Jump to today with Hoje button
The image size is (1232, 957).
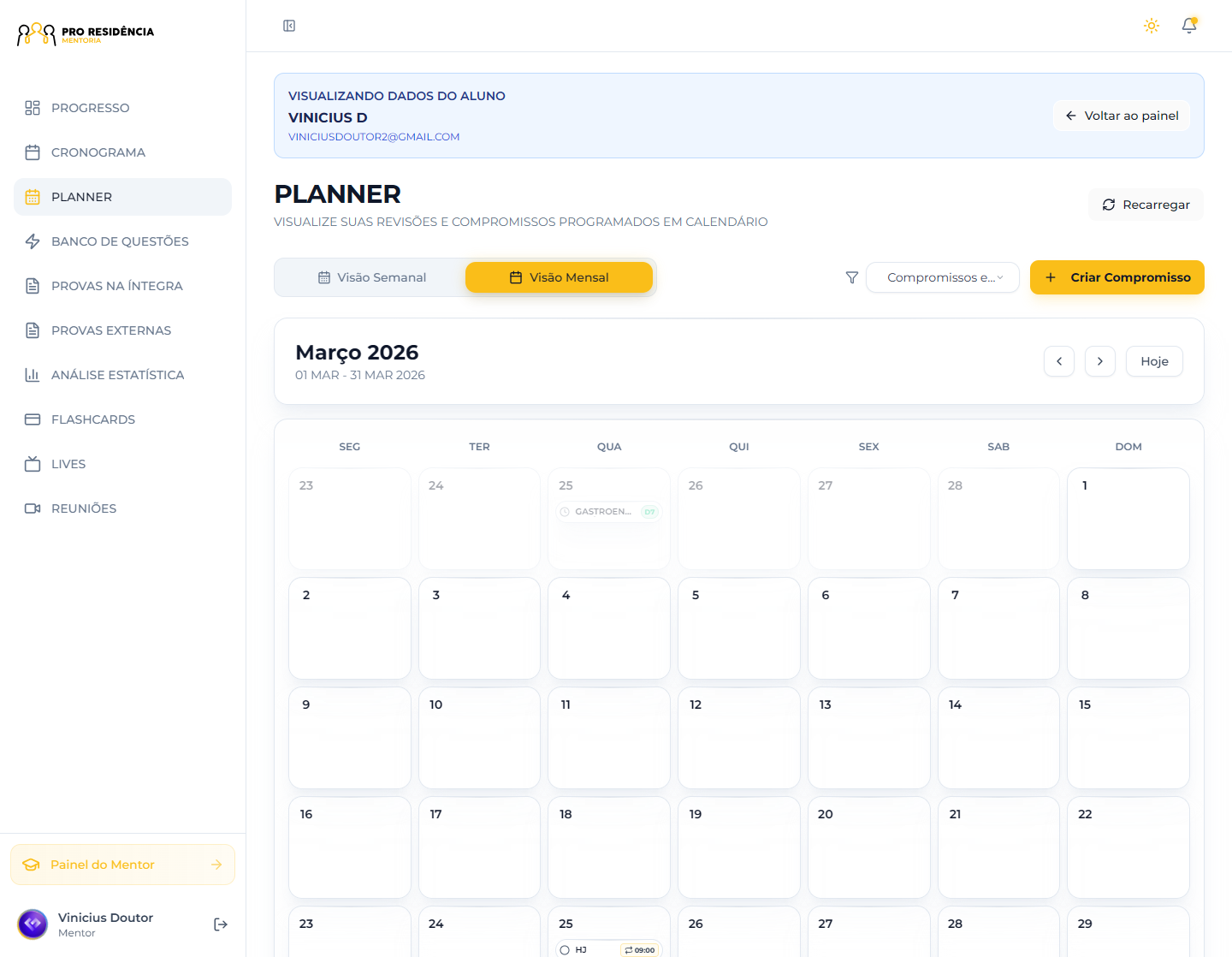point(1154,361)
